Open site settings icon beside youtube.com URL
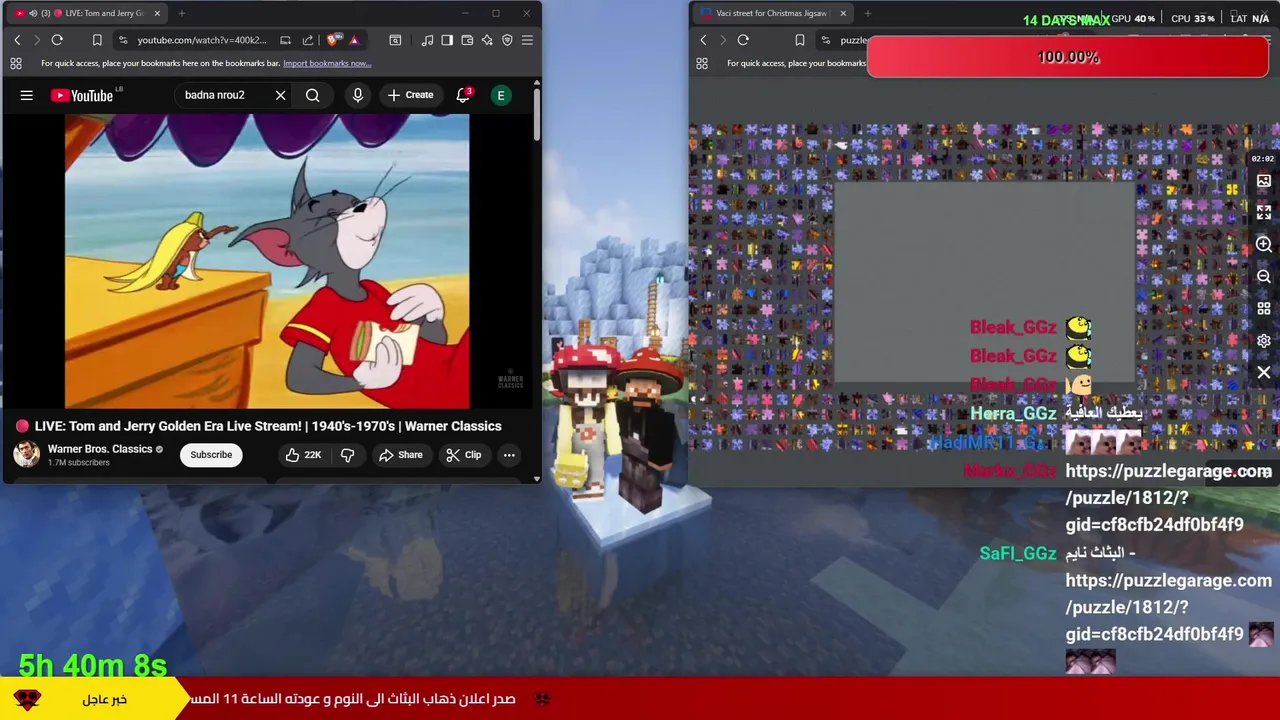The width and height of the screenshot is (1280, 720). tap(123, 40)
